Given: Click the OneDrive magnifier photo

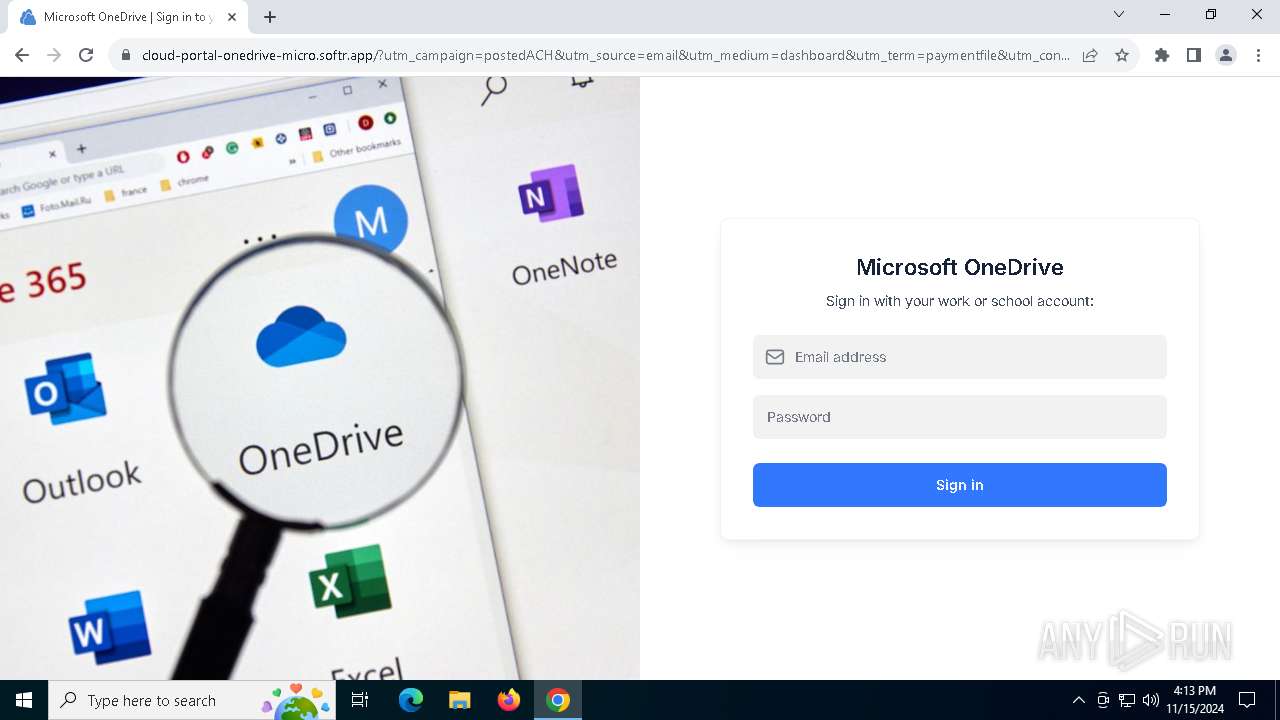Looking at the screenshot, I should [x=320, y=378].
